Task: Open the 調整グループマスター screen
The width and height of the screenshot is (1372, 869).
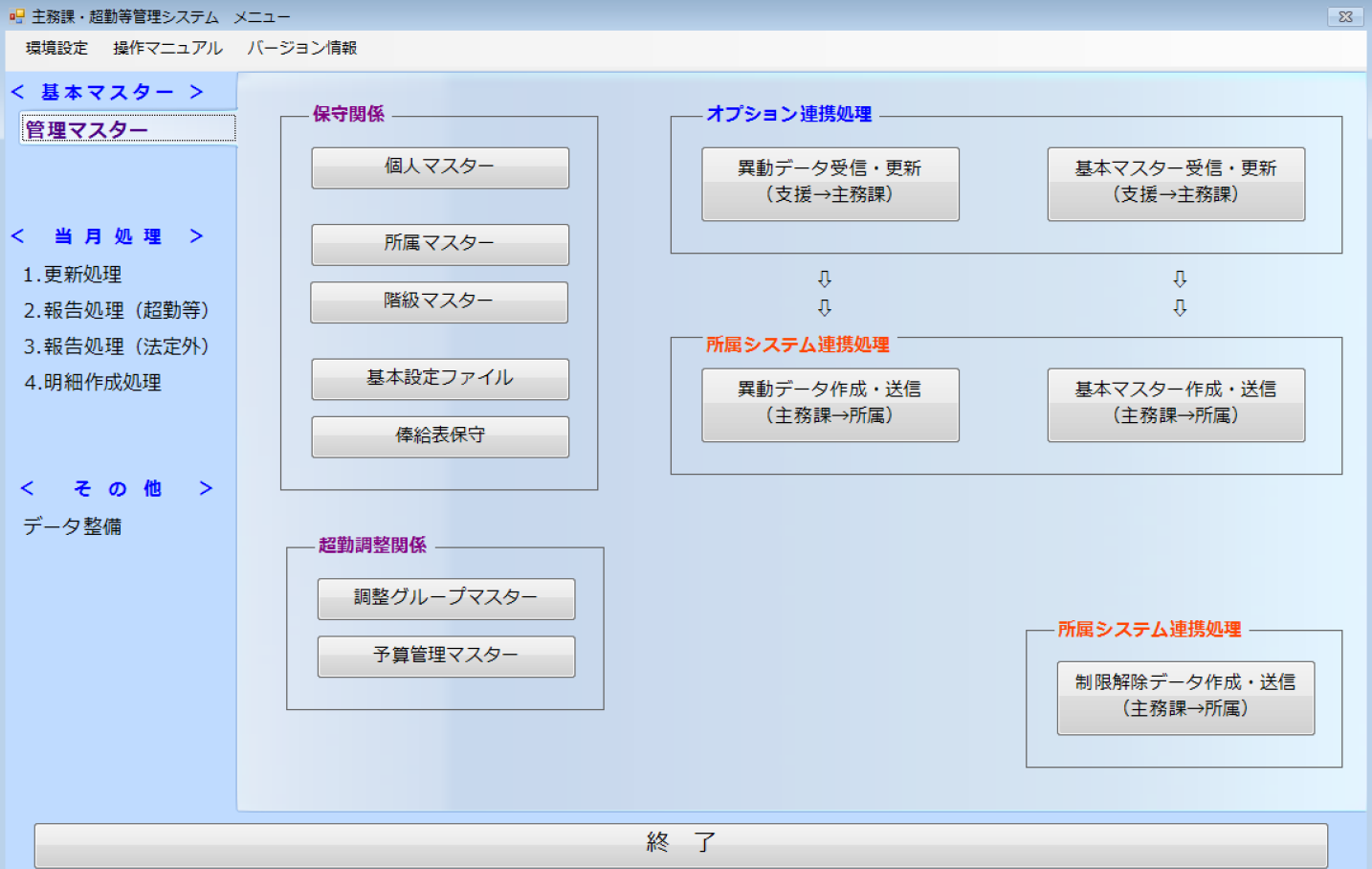Action: point(446,599)
